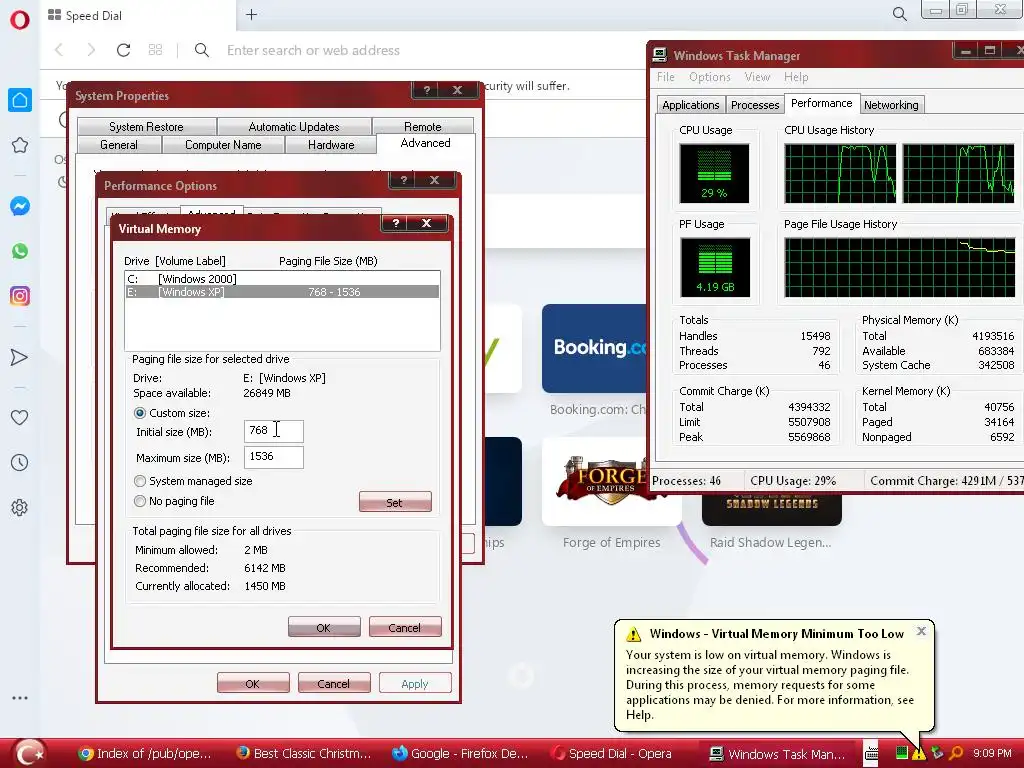The image size is (1024, 768).
Task: Click Cancel in the Performance Options dialog
Action: [x=334, y=683]
